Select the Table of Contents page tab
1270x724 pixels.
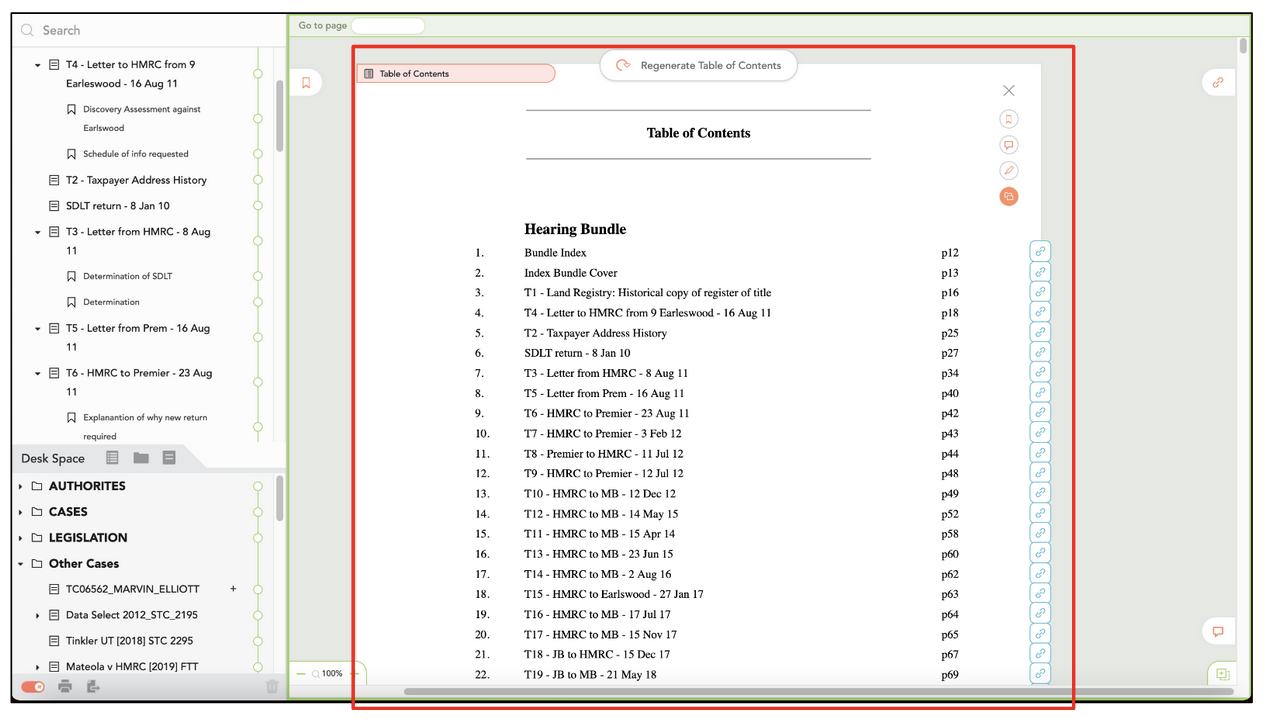coord(456,73)
